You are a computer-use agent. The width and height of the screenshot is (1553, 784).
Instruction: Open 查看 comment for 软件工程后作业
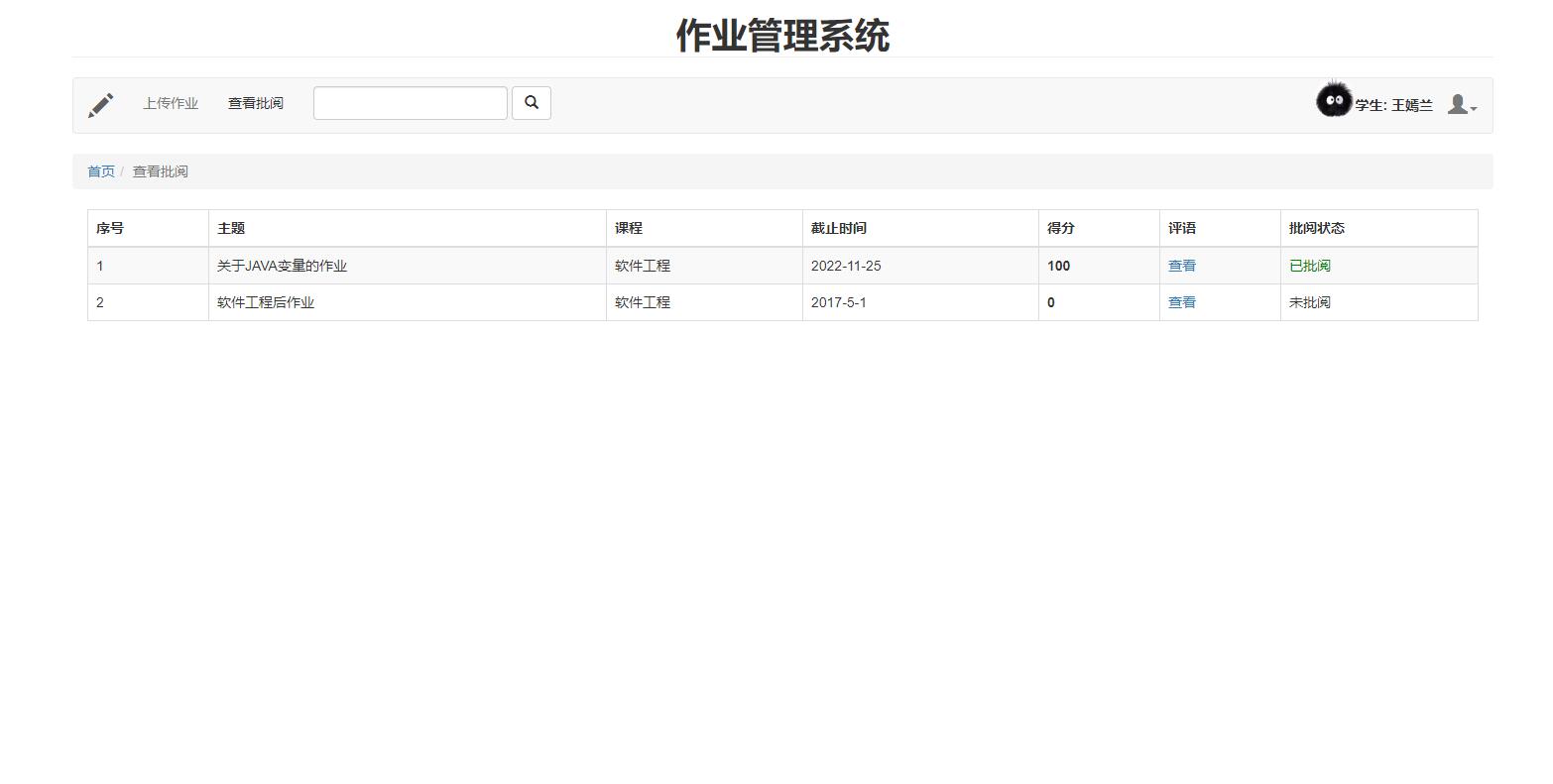tap(1182, 302)
